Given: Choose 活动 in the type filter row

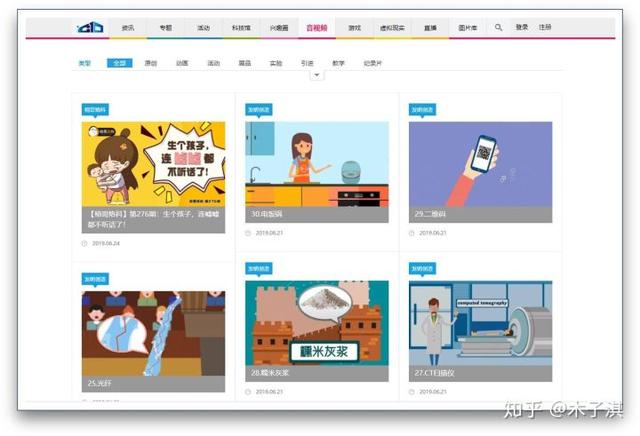Looking at the screenshot, I should click(x=213, y=63).
